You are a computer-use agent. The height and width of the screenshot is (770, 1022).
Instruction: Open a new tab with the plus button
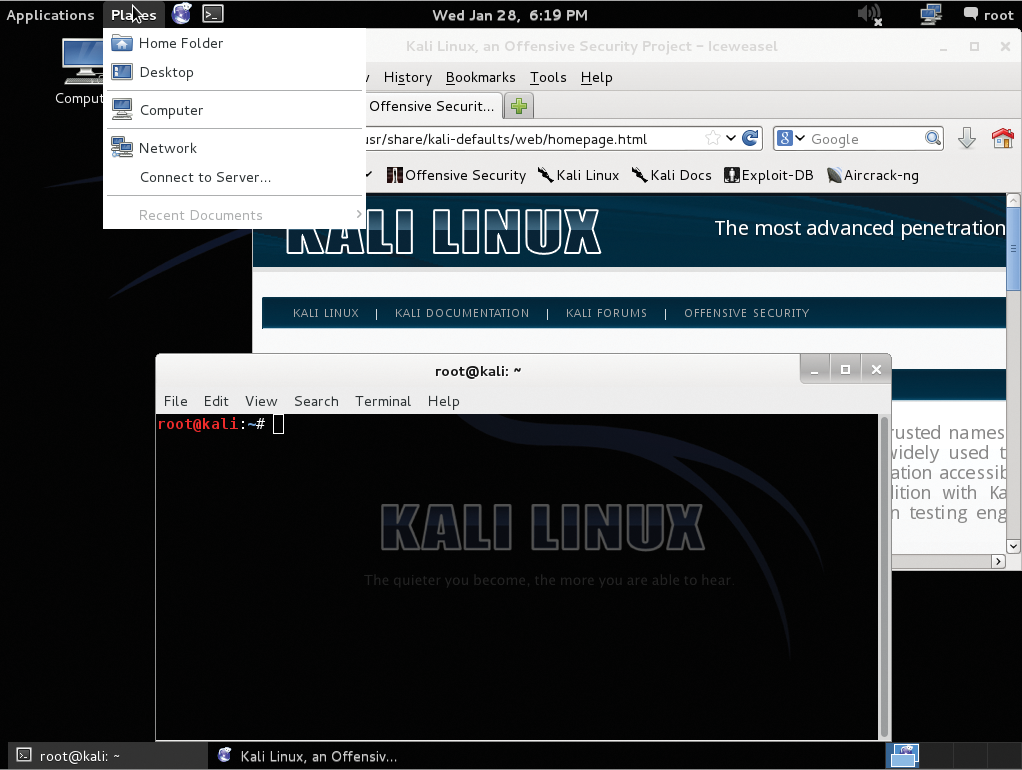tap(518, 106)
